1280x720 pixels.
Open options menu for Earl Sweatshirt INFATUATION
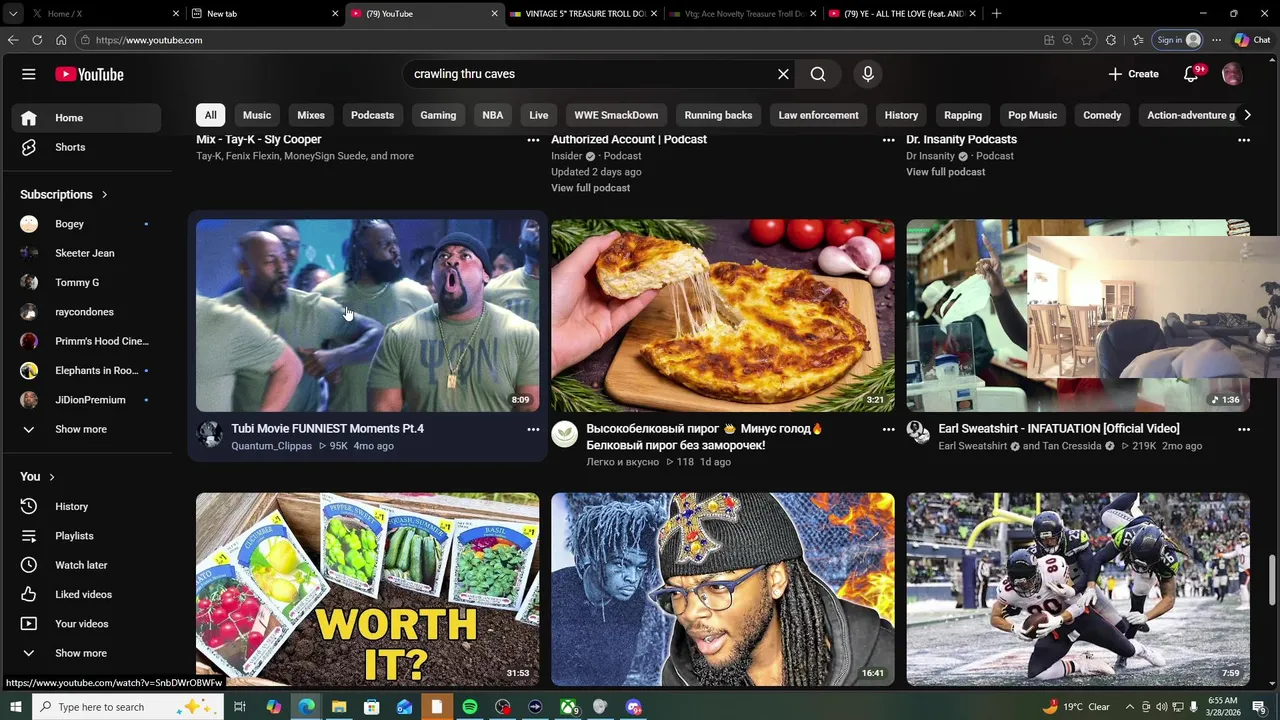pos(1244,429)
